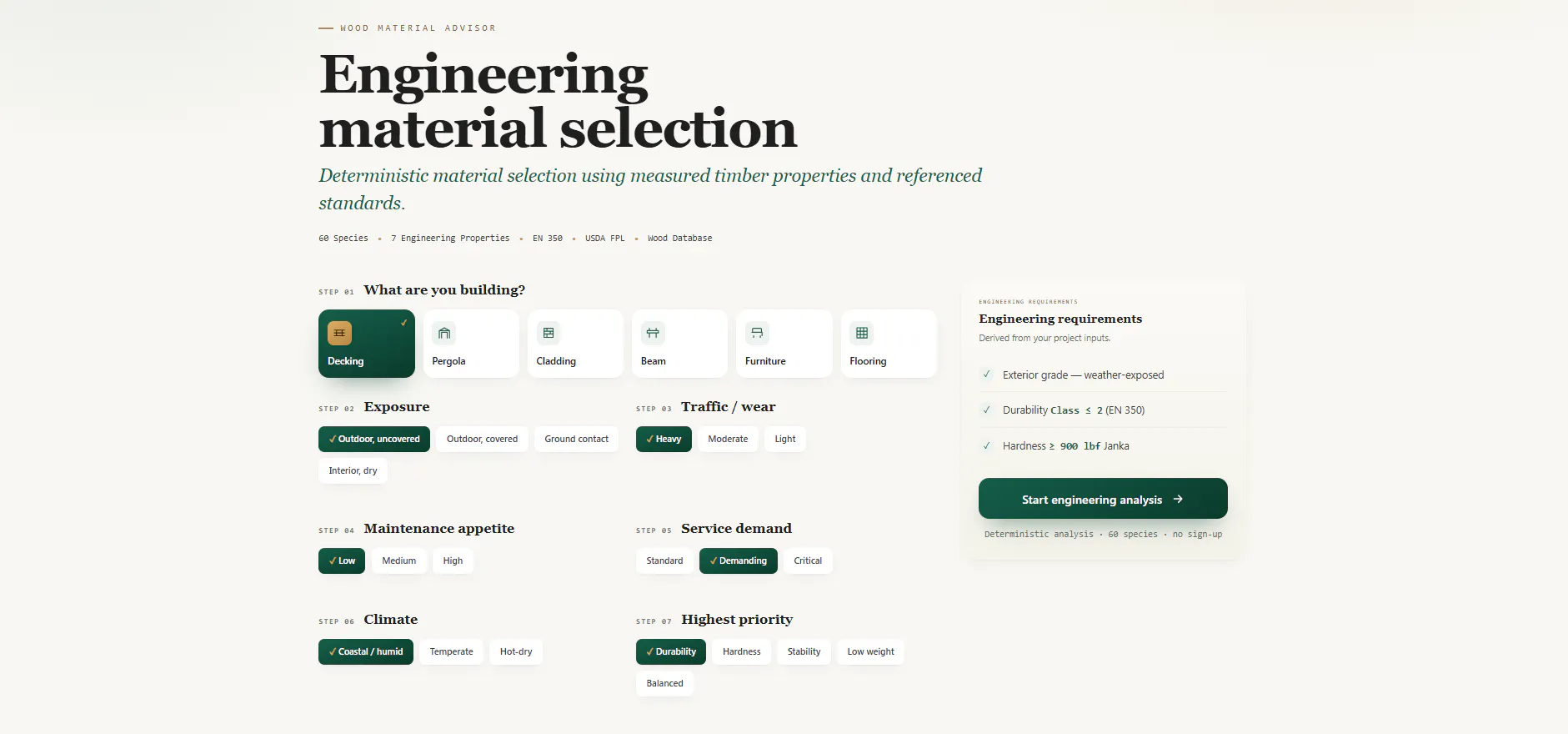
Task: Set traffic to Light
Action: [x=785, y=439]
